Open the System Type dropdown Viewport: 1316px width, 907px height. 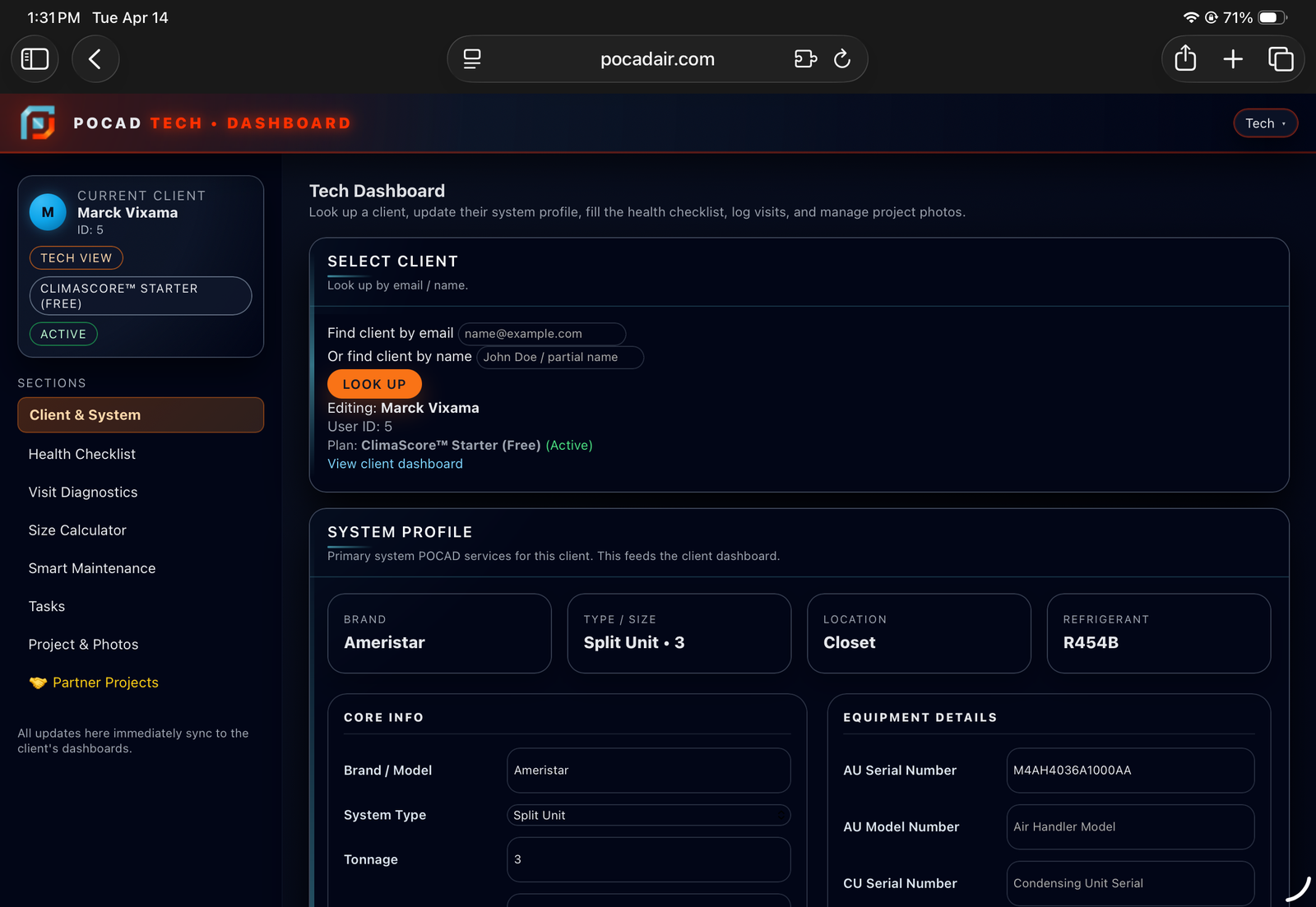[648, 815]
